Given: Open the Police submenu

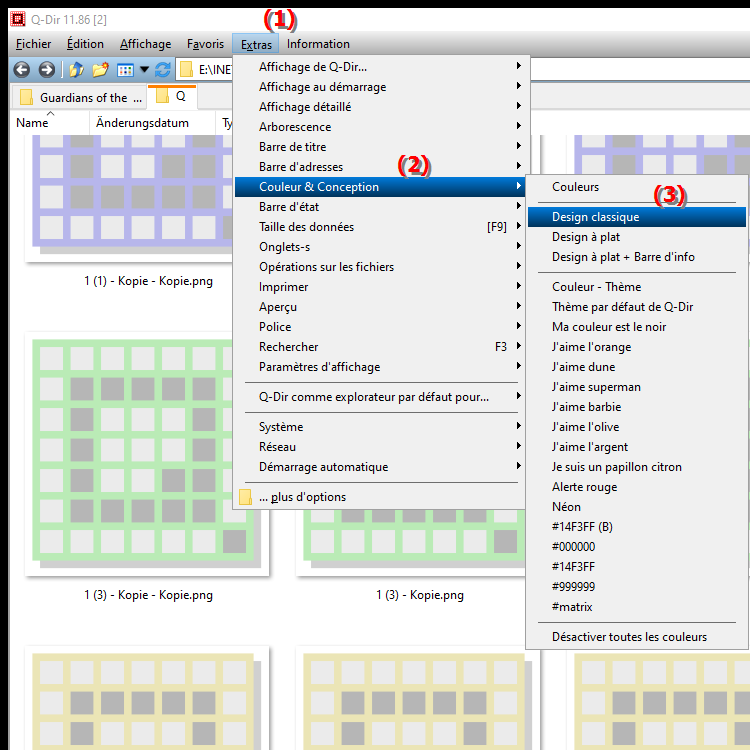Looking at the screenshot, I should click(x=381, y=327).
